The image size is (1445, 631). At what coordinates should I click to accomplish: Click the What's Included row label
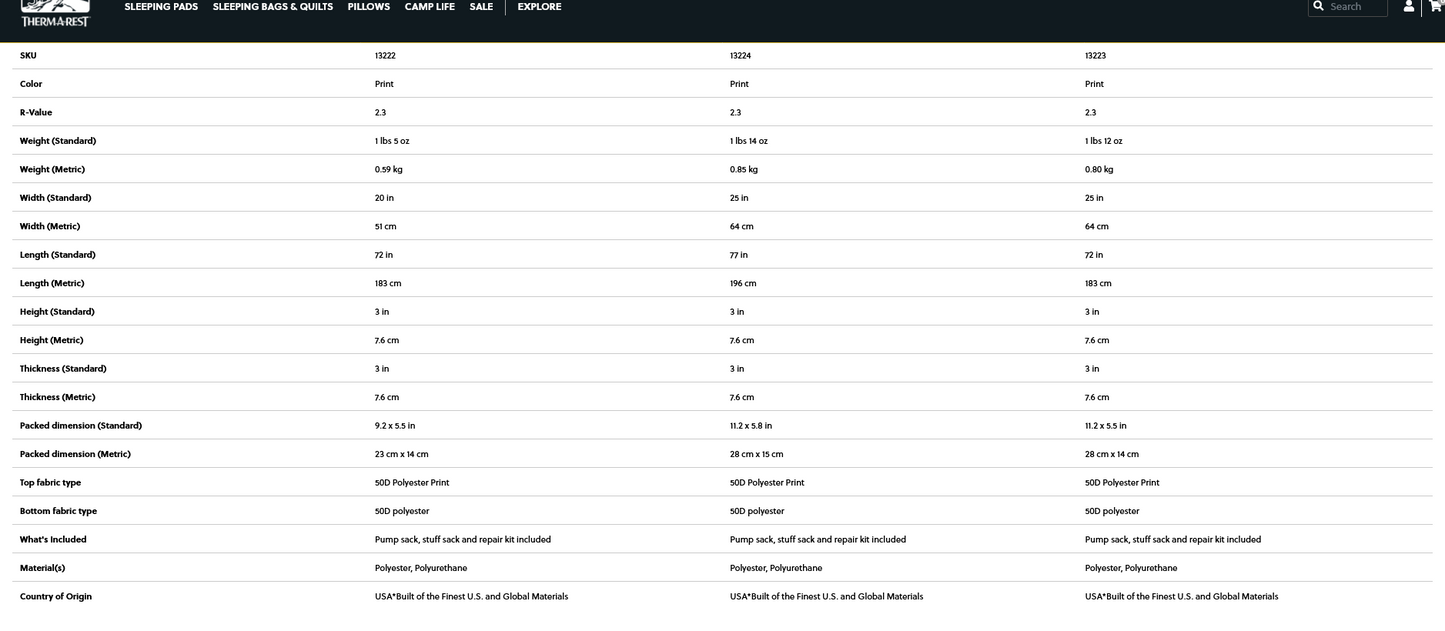[x=53, y=540]
